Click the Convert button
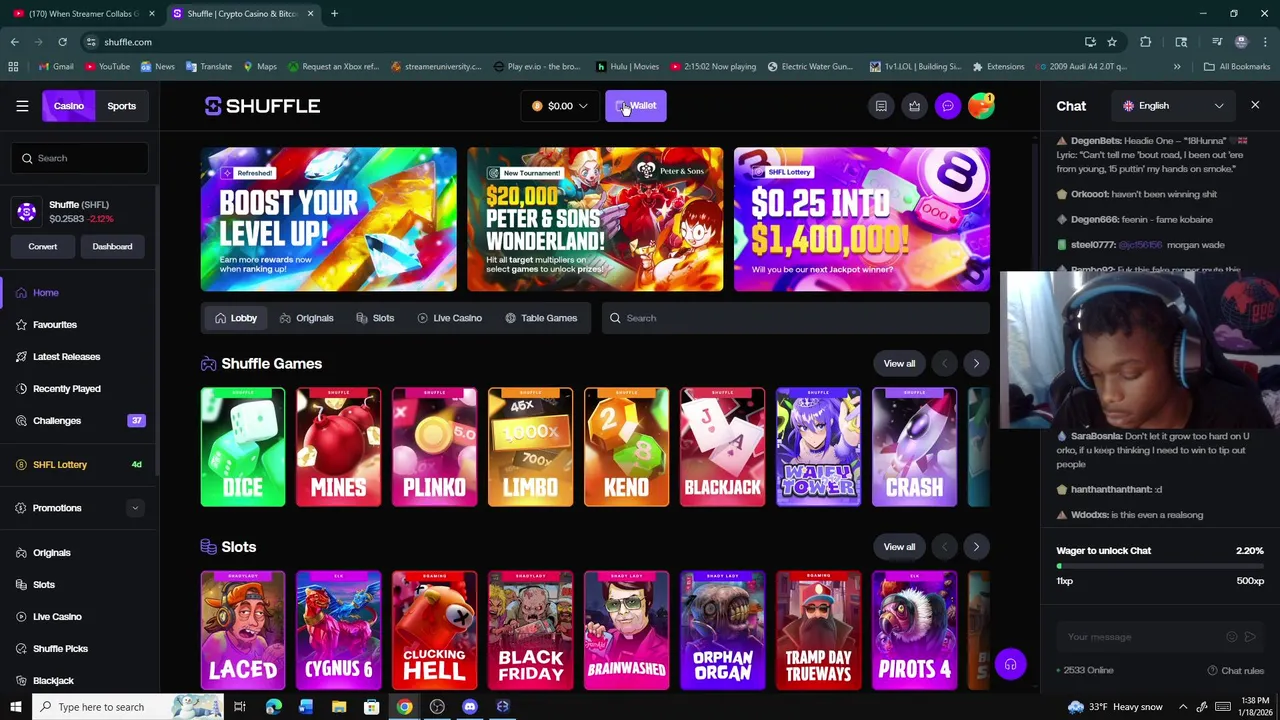 (x=42, y=246)
